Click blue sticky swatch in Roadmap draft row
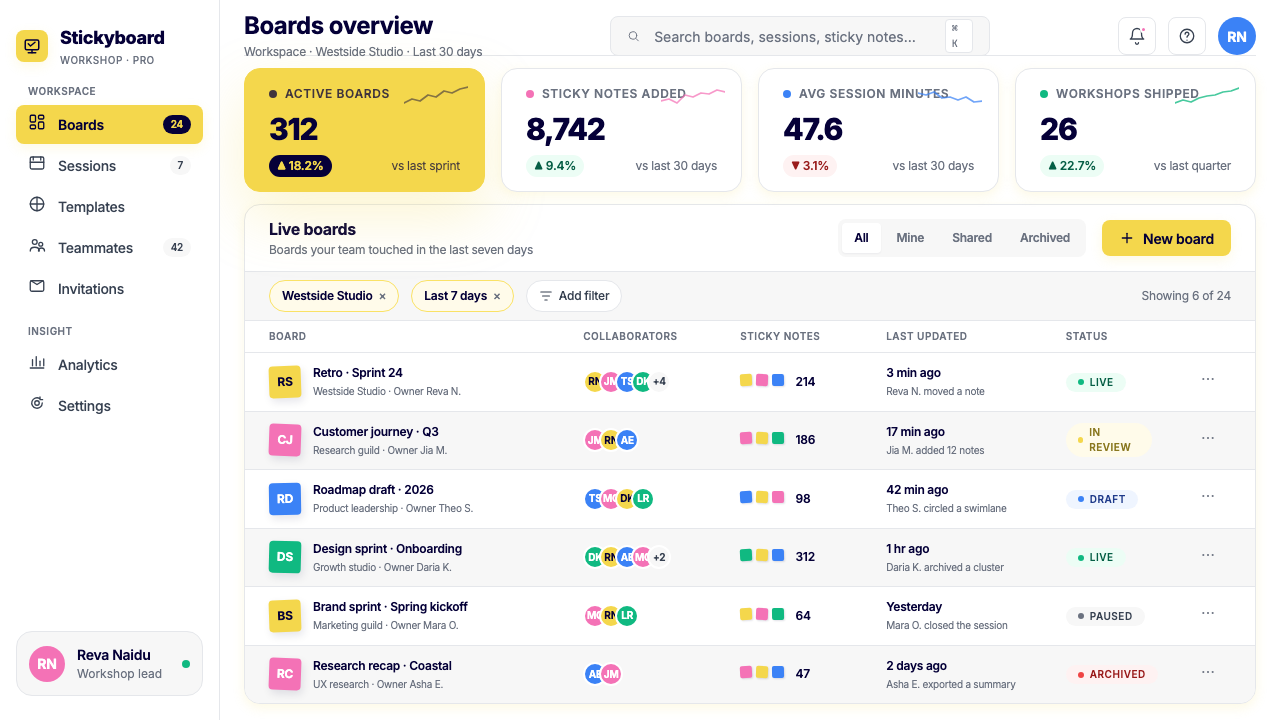Viewport: 1280px width, 720px height. click(746, 497)
